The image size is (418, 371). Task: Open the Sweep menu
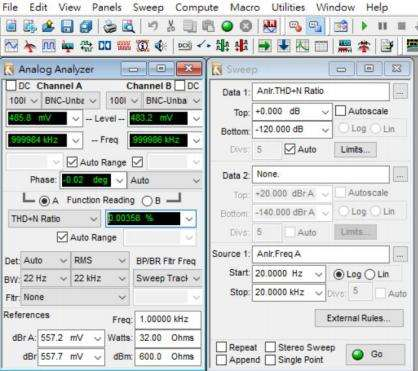pos(148,7)
